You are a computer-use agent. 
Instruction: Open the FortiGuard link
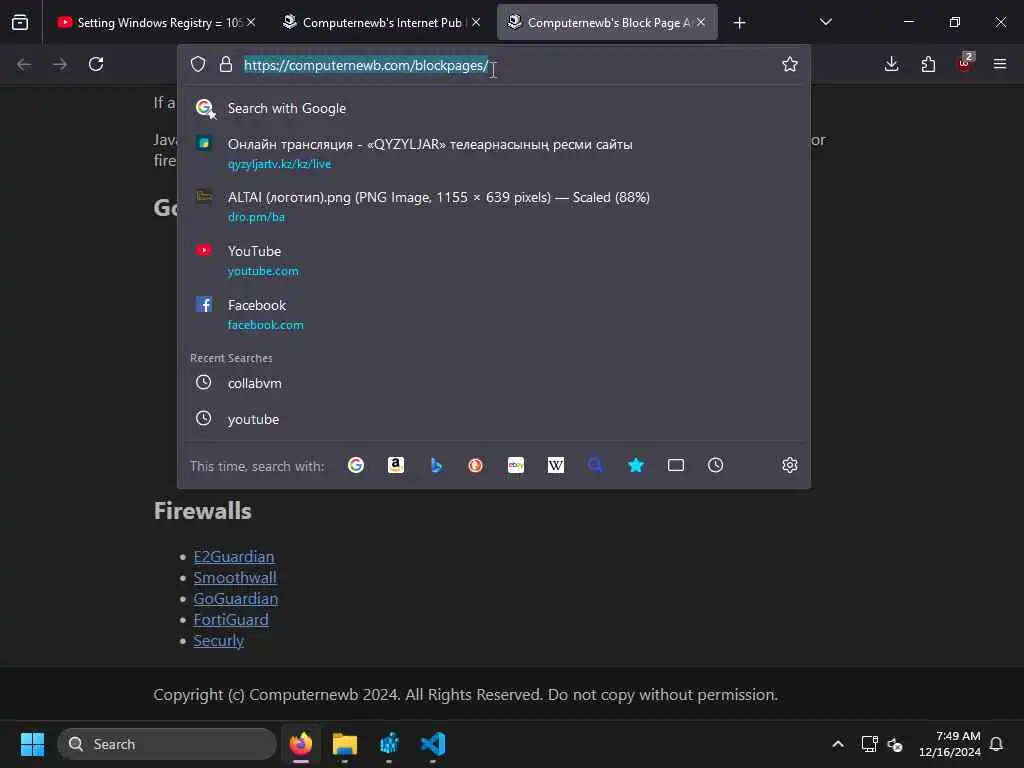click(231, 619)
